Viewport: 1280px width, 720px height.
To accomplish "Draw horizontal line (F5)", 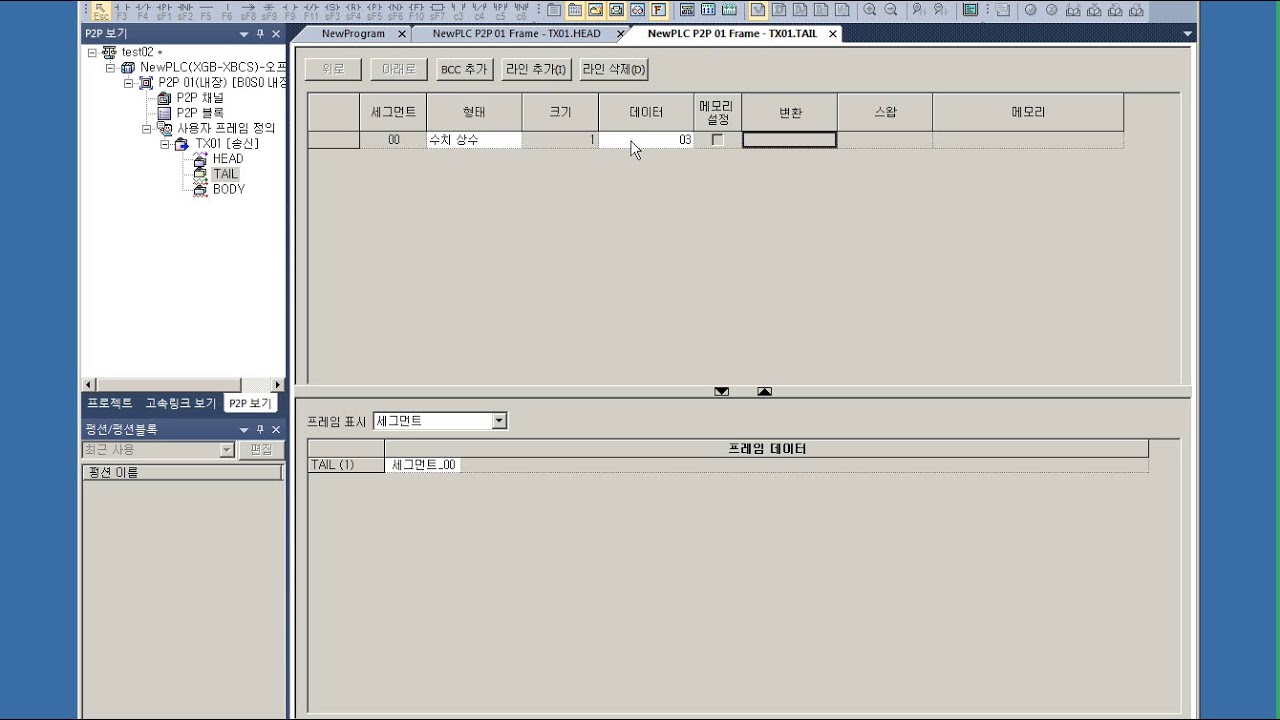I will tap(206, 10).
